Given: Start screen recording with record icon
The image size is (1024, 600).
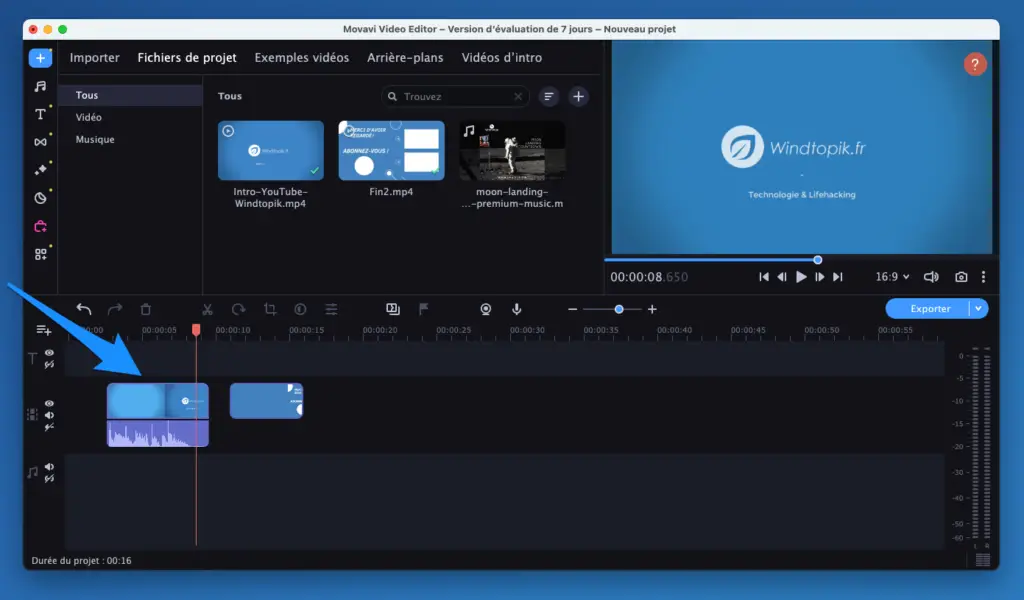Looking at the screenshot, I should 486,309.
